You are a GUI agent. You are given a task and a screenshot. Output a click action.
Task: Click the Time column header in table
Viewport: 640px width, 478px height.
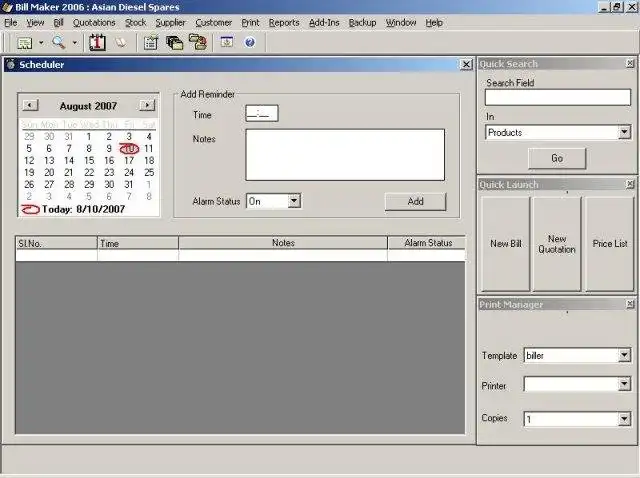(138, 243)
